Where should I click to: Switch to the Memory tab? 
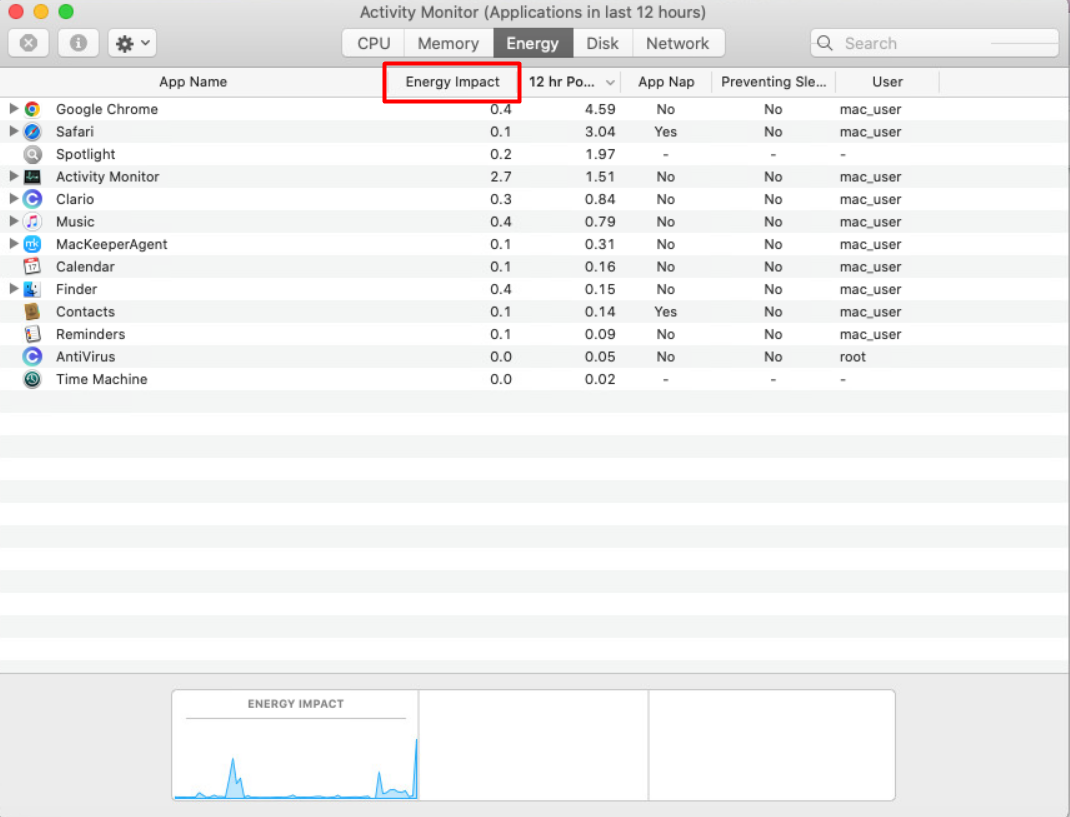[448, 43]
